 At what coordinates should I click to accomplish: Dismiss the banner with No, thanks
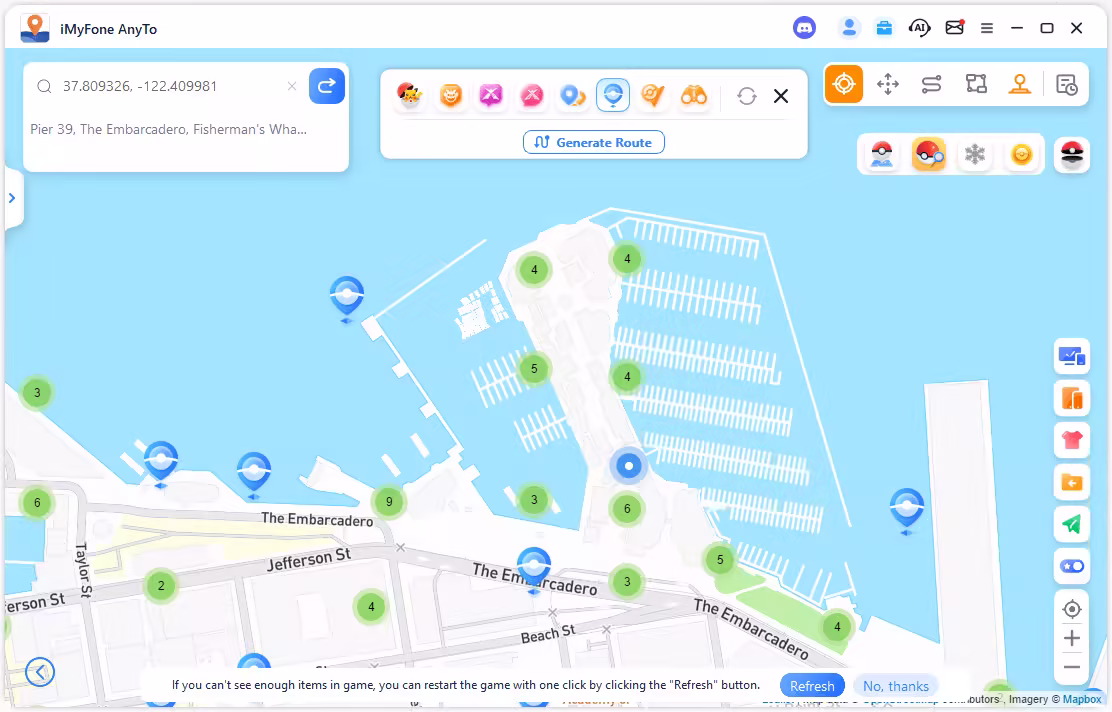895,685
